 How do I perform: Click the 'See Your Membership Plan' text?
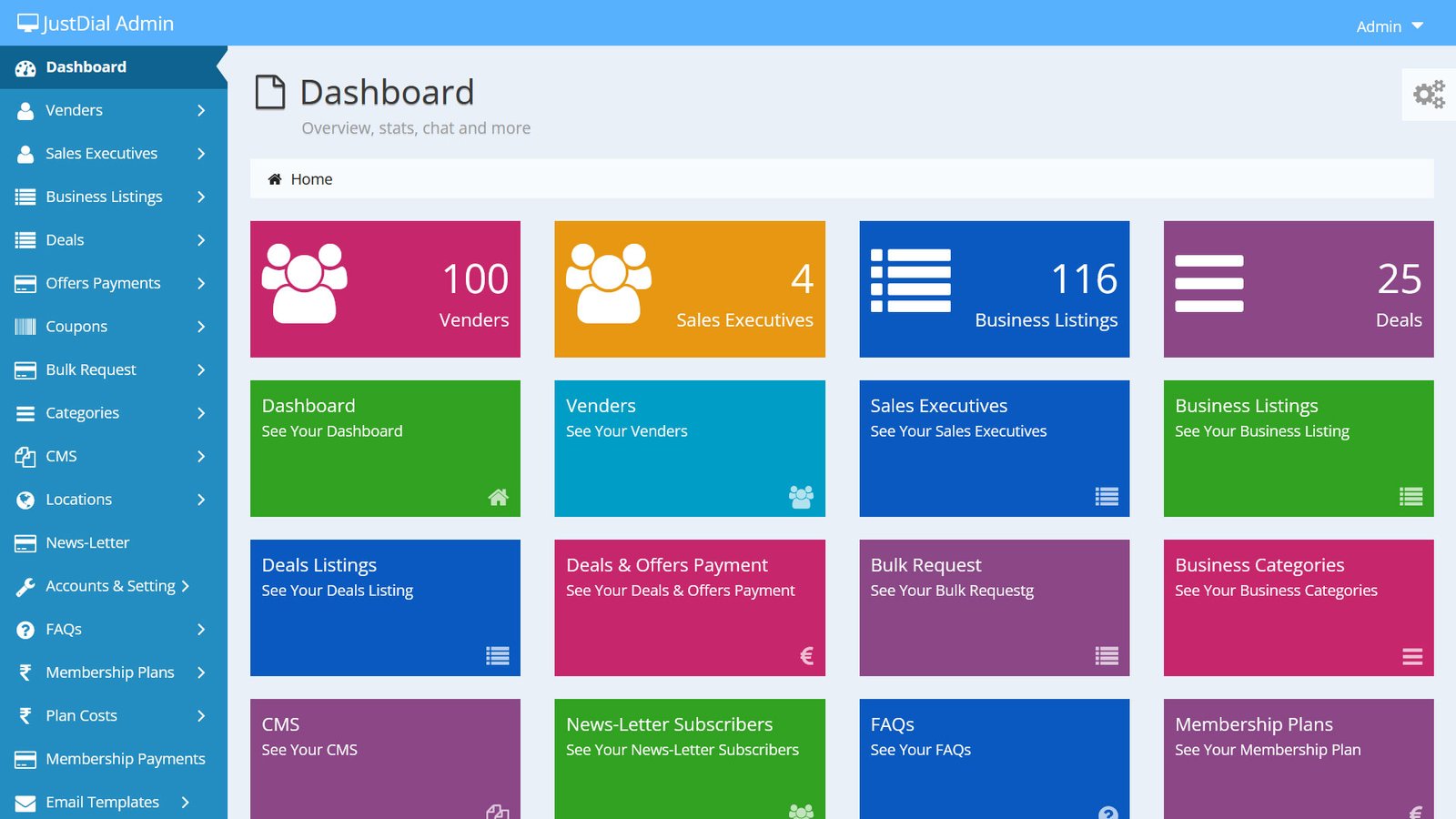tap(1268, 750)
